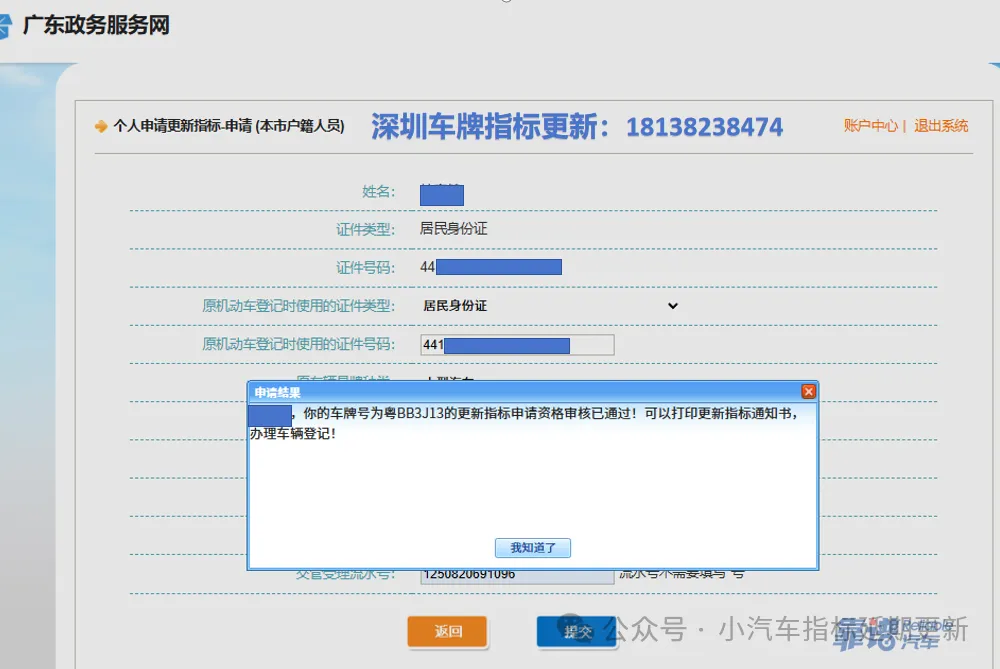The width and height of the screenshot is (1000, 669).
Task: Close the 申请结果 dialog with the X
Action: [x=808, y=392]
